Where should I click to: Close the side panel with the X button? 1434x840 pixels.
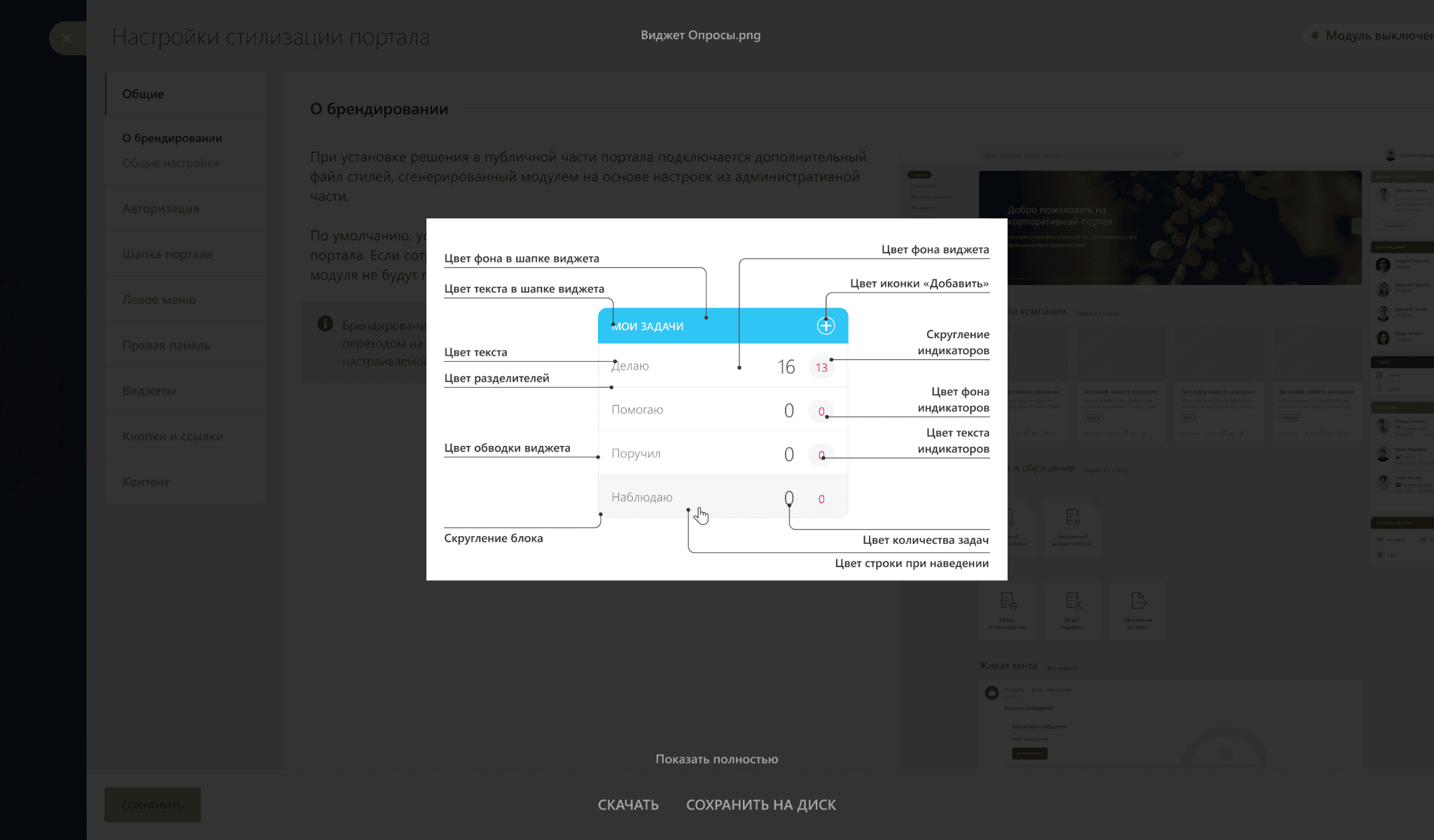tap(67, 38)
